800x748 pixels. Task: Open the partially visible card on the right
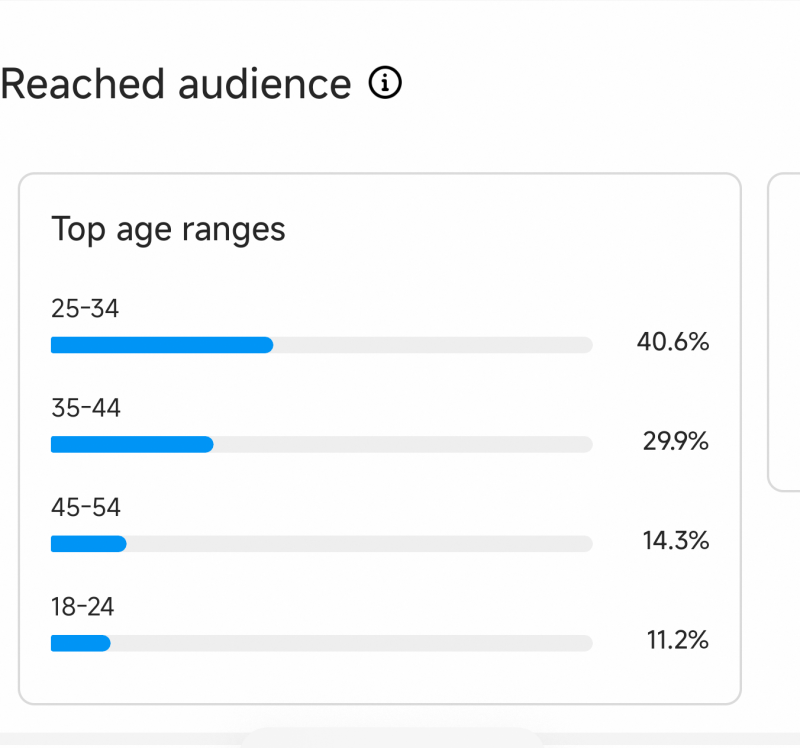(x=785, y=332)
